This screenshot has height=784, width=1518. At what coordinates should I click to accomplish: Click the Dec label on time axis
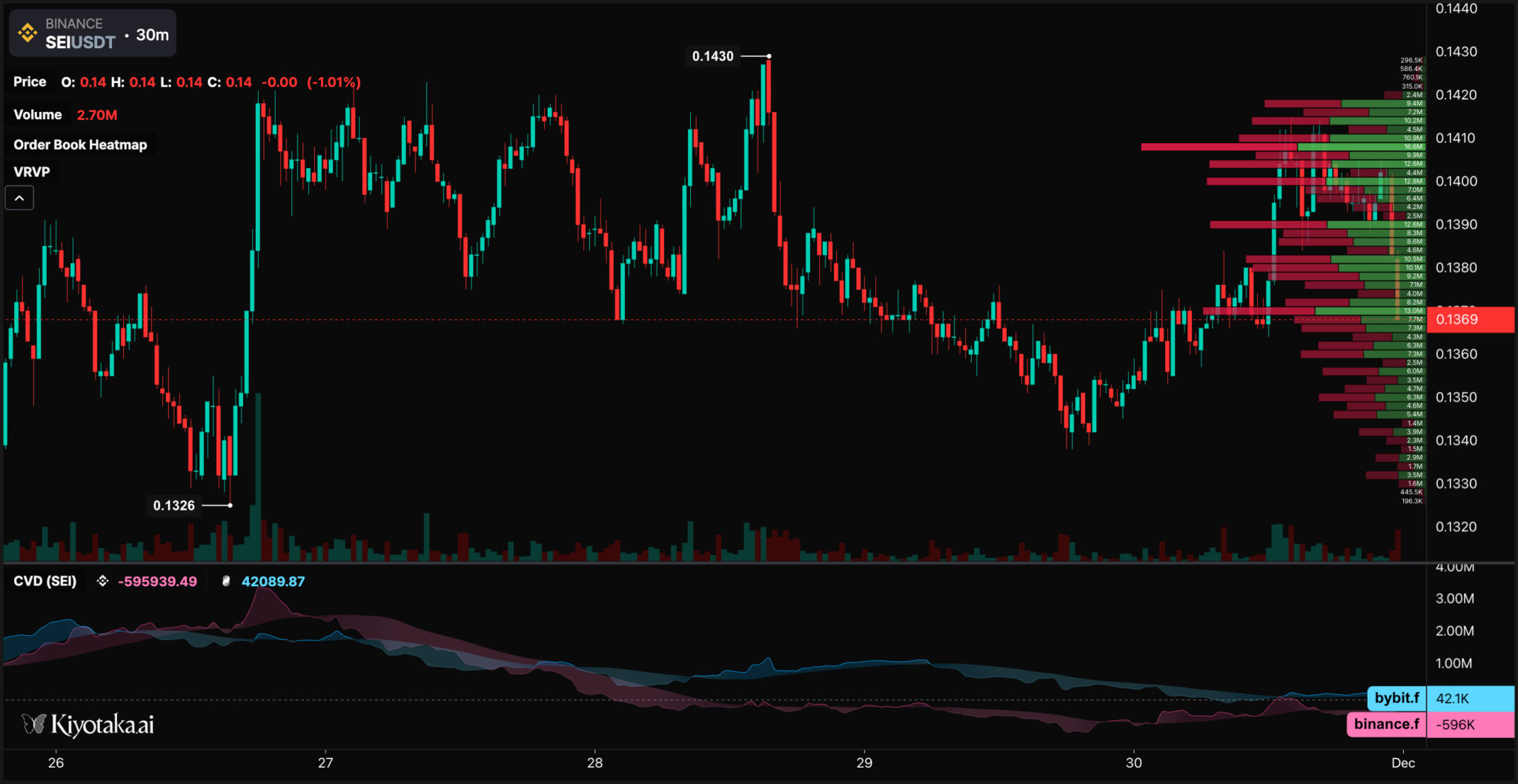1403,763
